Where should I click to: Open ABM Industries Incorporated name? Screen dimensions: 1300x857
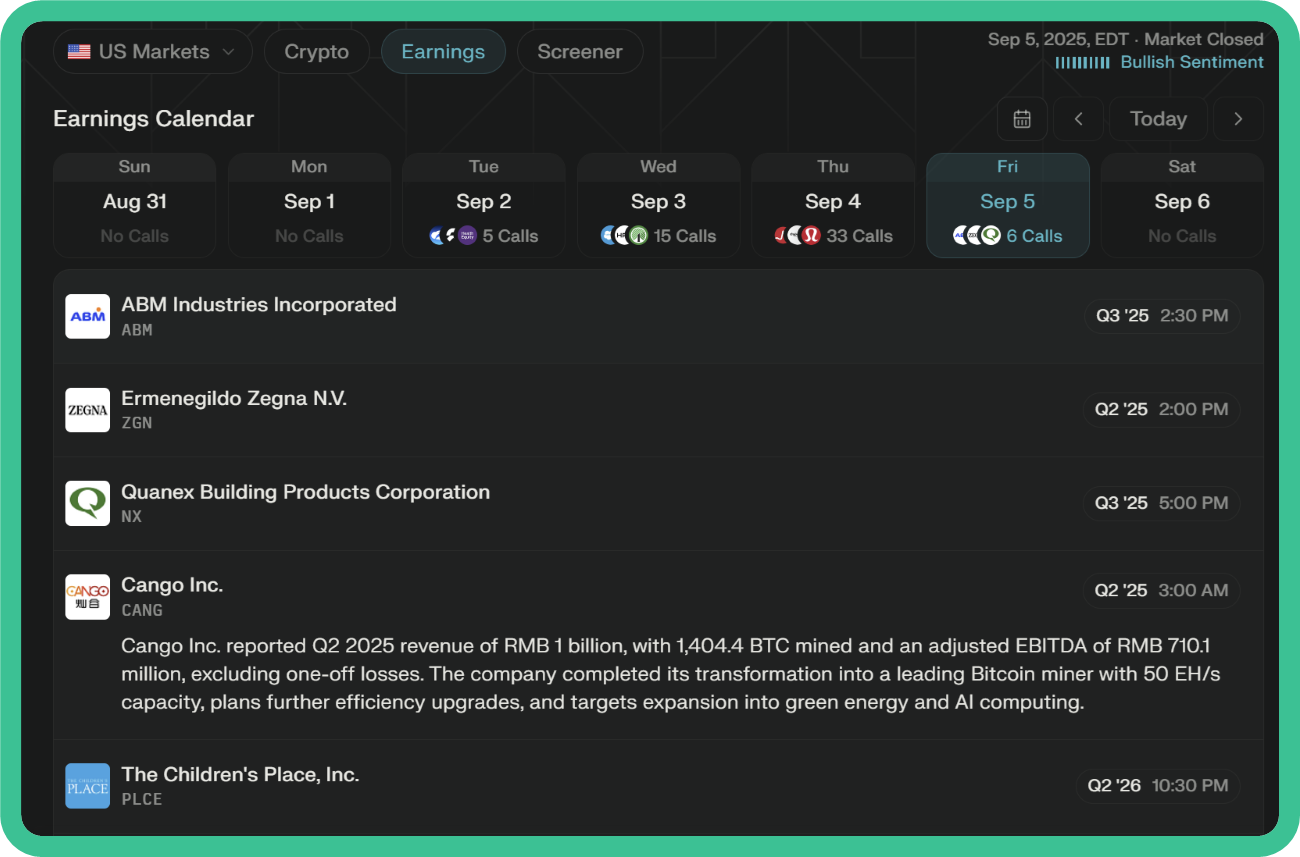coord(259,305)
